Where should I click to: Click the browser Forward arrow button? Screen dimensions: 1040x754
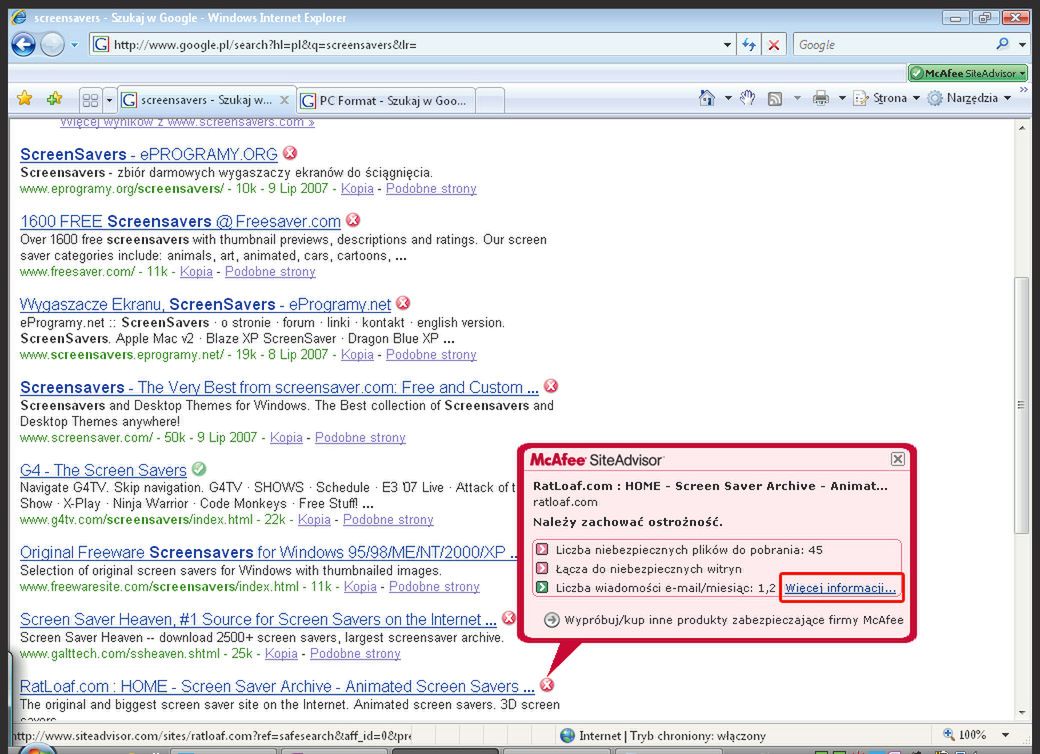point(52,44)
